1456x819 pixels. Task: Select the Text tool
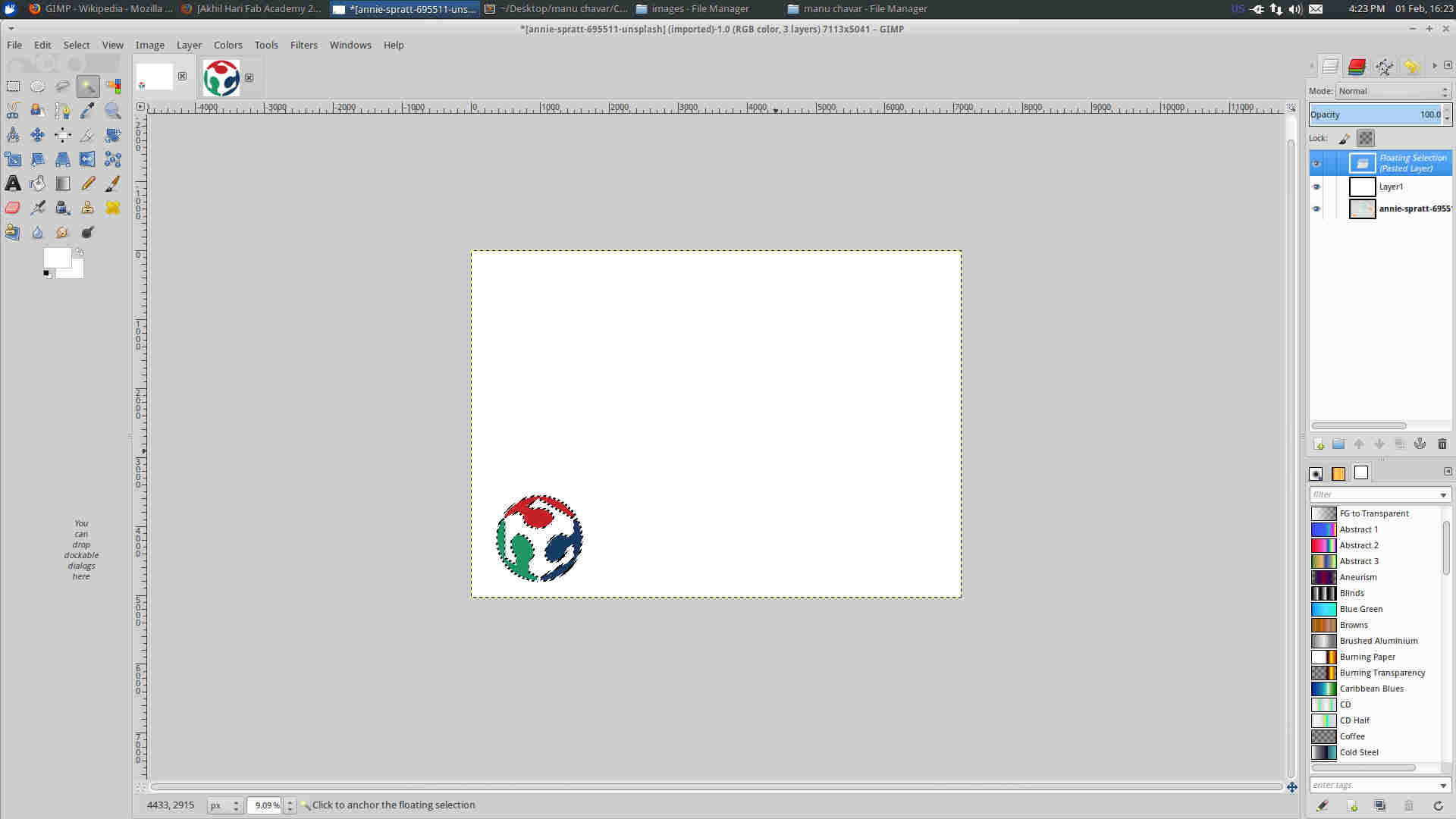click(13, 183)
